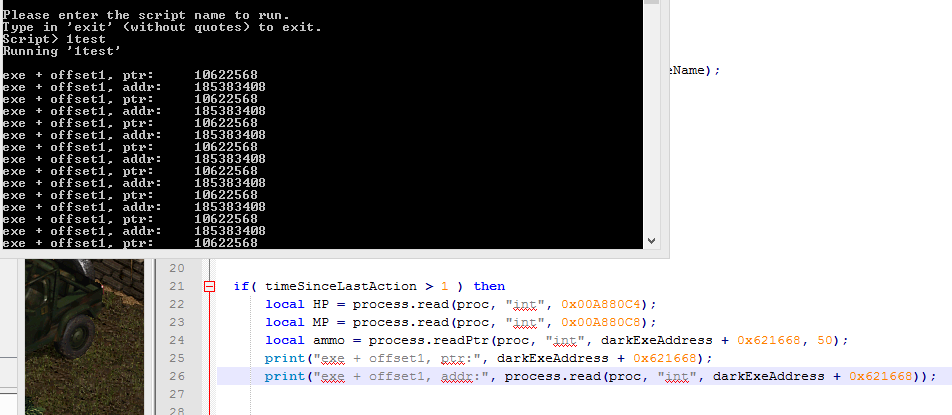Click line number 27 in the gutter
The image size is (952, 415).
point(176,394)
